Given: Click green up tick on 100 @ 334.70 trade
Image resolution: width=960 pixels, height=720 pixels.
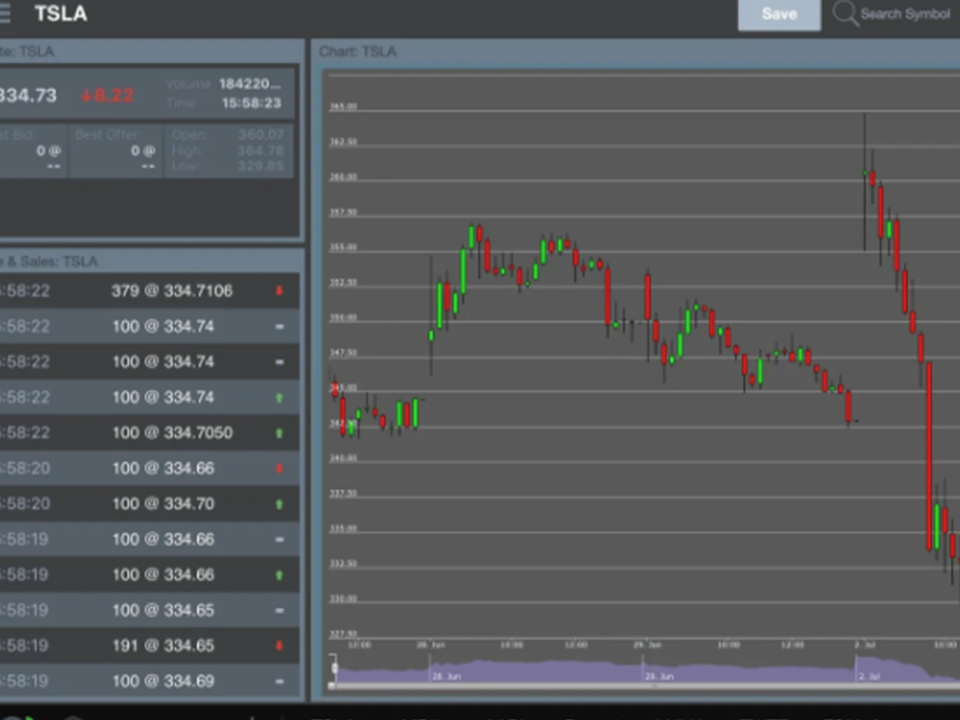Looking at the screenshot, I should 279,504.
